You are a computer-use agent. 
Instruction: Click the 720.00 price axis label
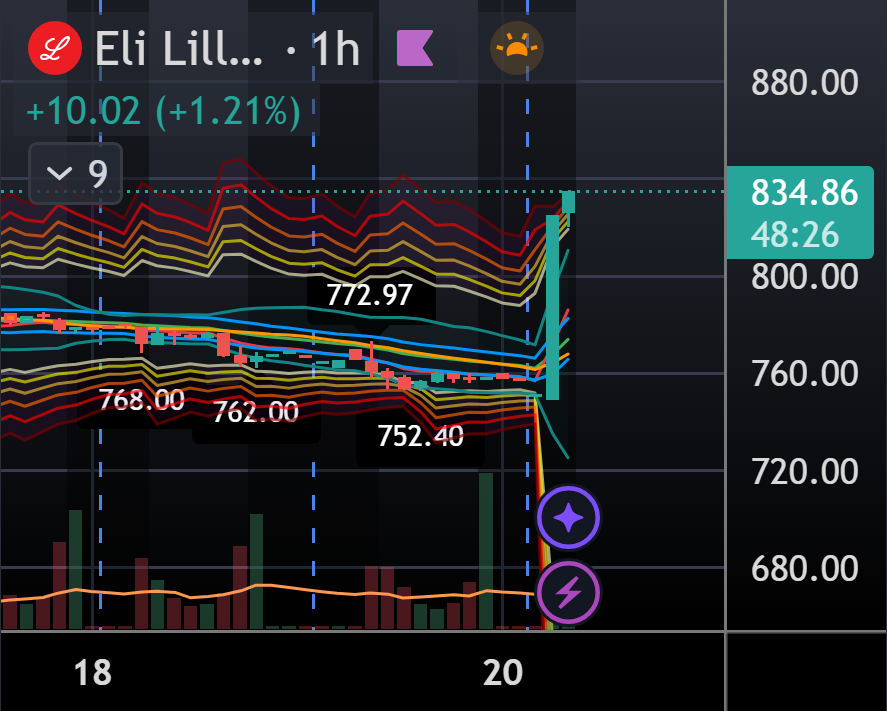click(804, 472)
